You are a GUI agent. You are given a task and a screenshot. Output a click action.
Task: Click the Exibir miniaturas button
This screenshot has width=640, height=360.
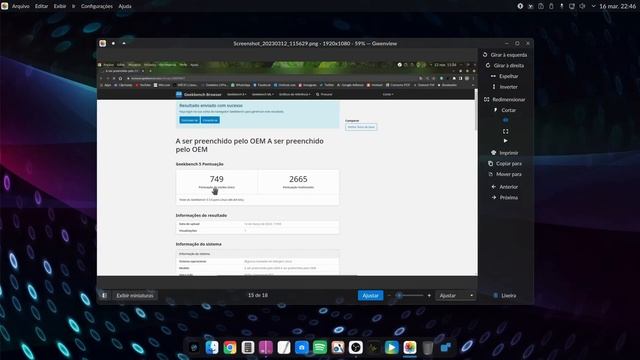(x=135, y=295)
